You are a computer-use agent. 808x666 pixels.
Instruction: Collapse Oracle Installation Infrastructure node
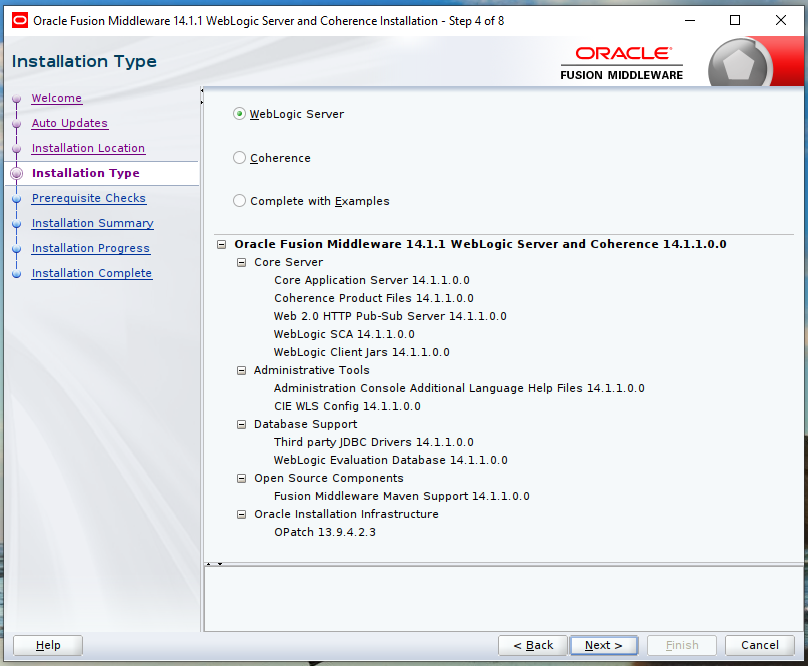tap(241, 514)
